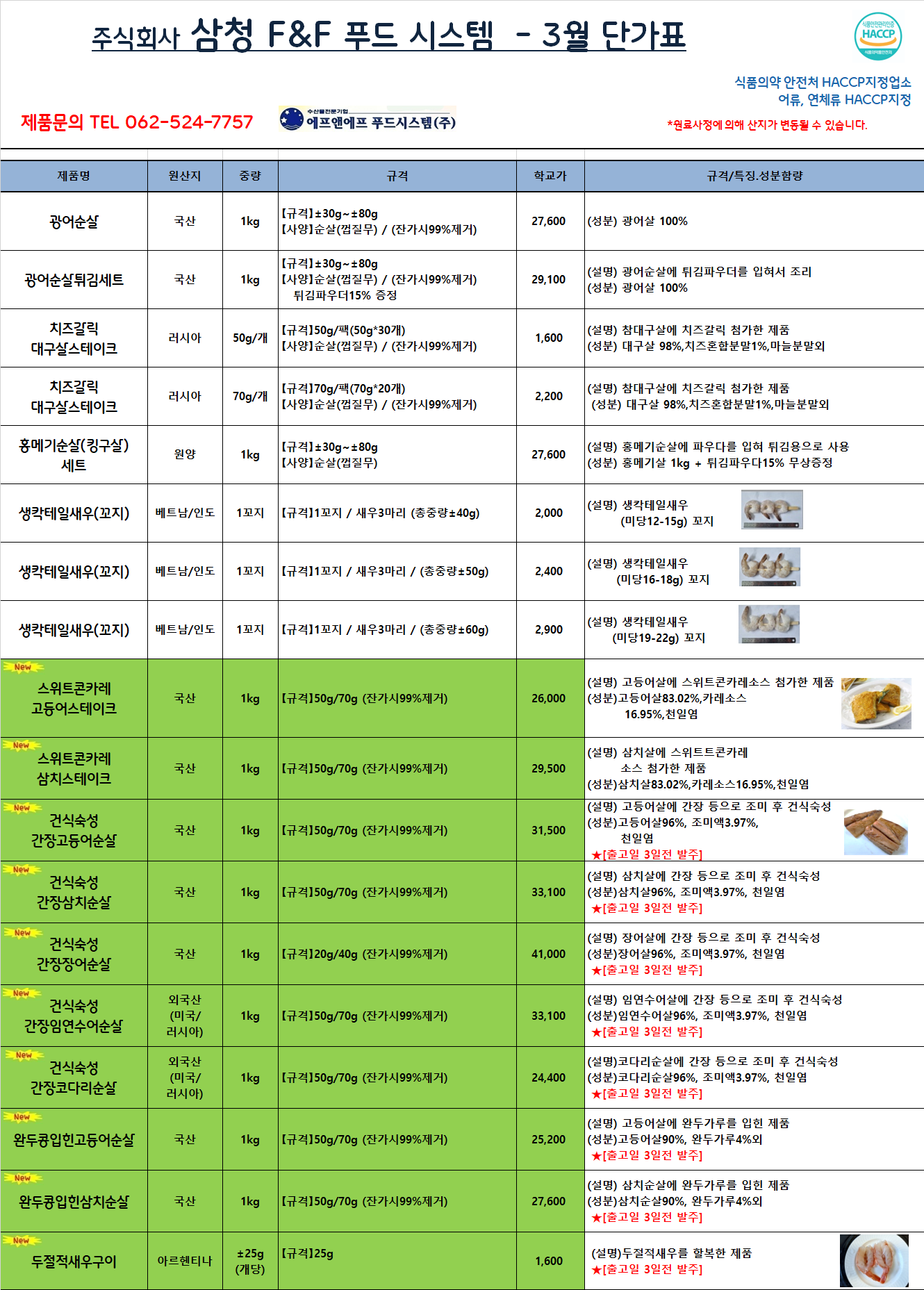Click the 식품의약 안전처 HACCP지정업소 text
Screen dimensions: 924x1290
tap(823, 82)
